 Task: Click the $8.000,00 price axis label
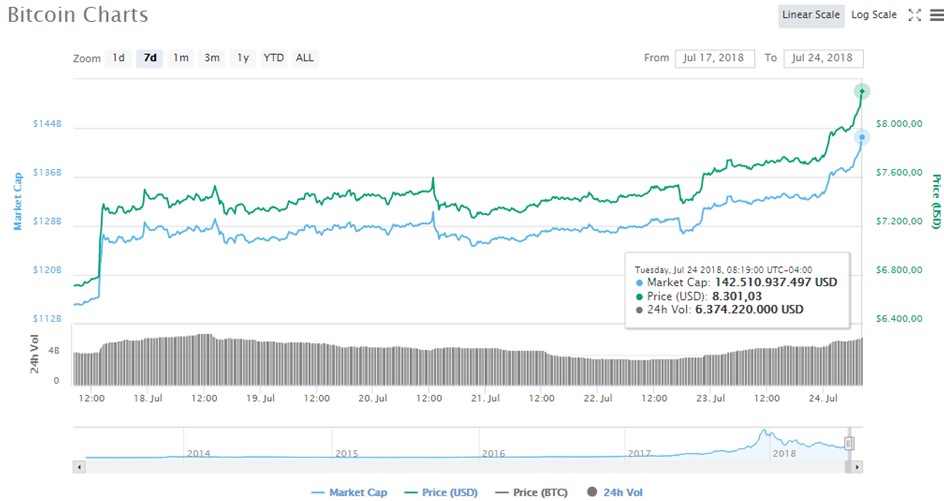899,123
